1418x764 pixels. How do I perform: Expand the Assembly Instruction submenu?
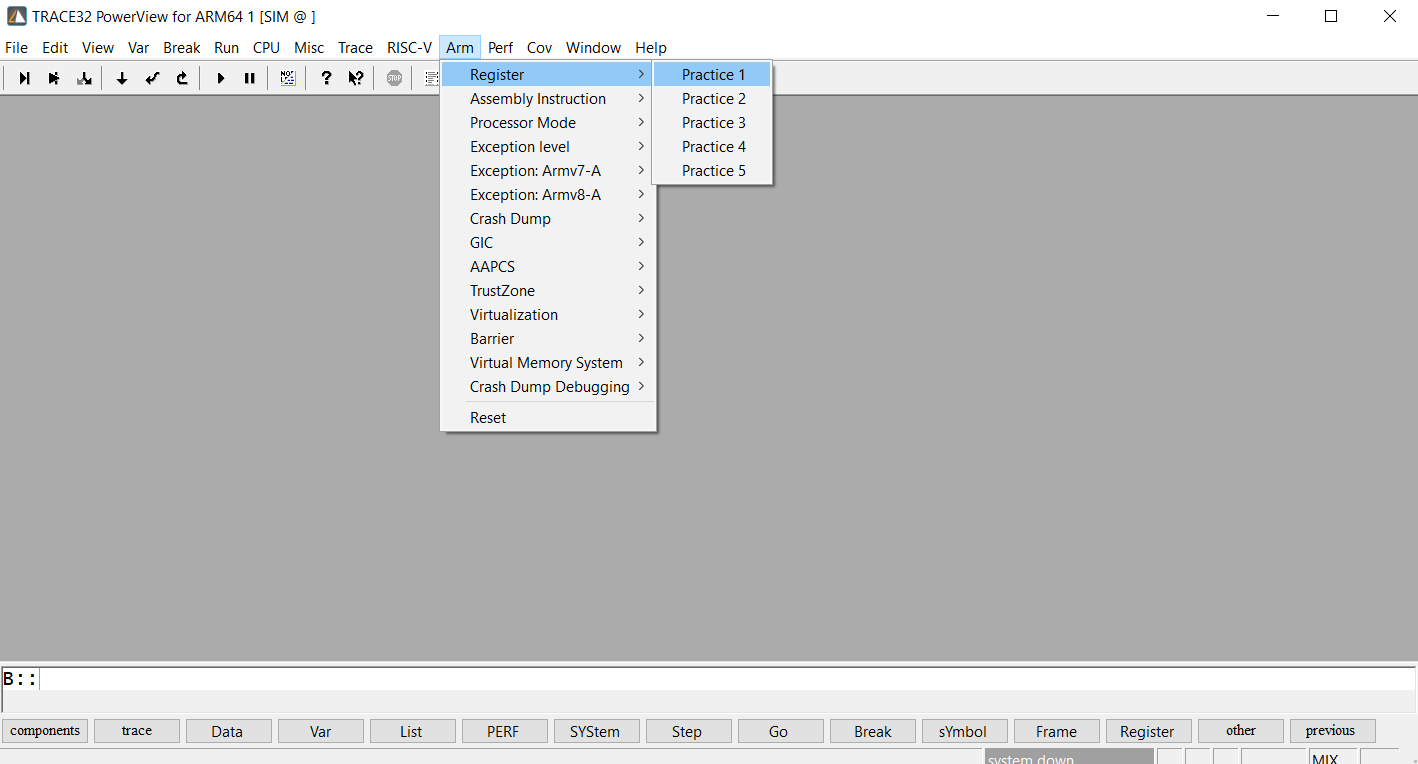click(548, 99)
